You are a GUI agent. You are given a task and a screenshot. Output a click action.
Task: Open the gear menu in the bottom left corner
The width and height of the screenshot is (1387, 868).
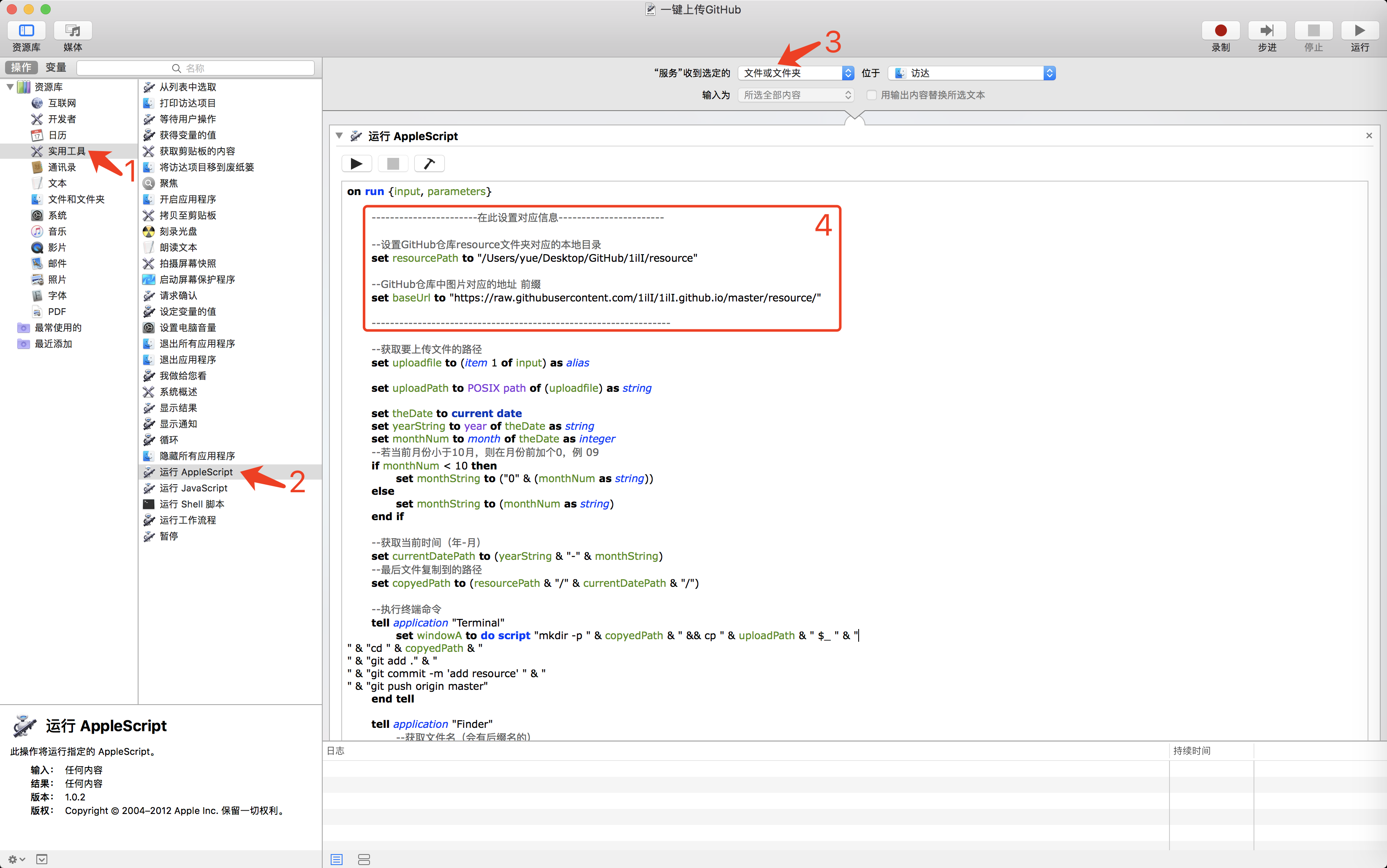pos(16,859)
